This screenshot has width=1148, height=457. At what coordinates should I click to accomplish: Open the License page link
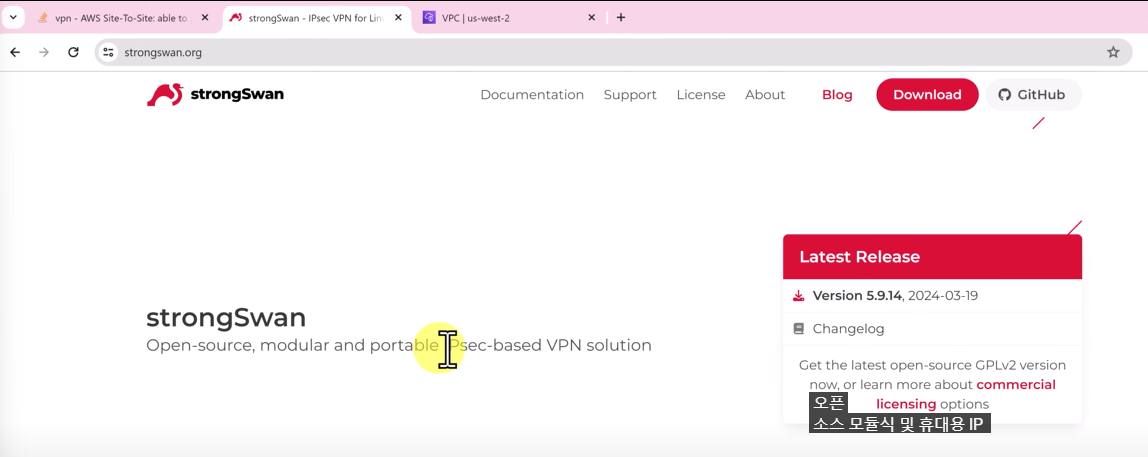[701, 94]
